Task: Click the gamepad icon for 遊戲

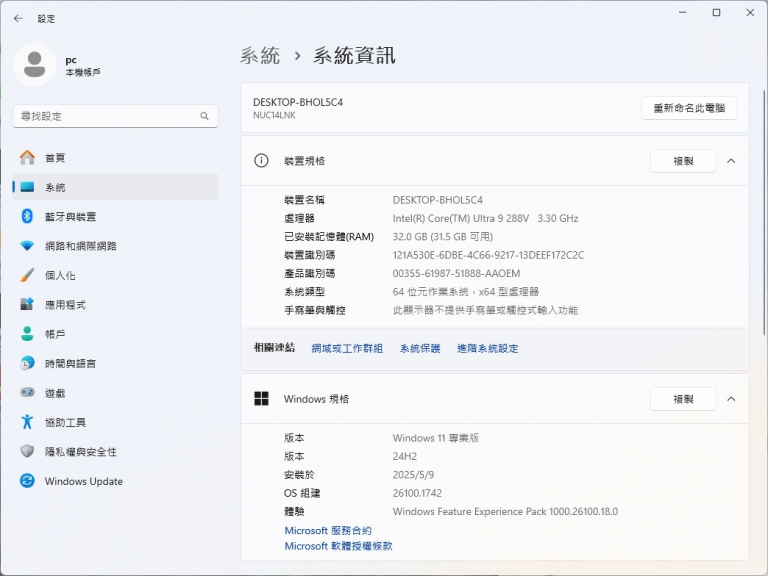Action: (27, 392)
